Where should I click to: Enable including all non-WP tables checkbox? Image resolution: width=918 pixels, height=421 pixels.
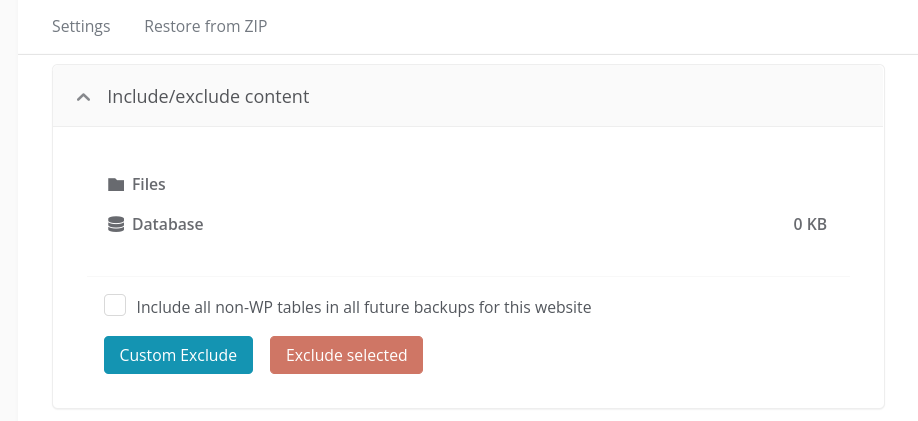[115, 305]
